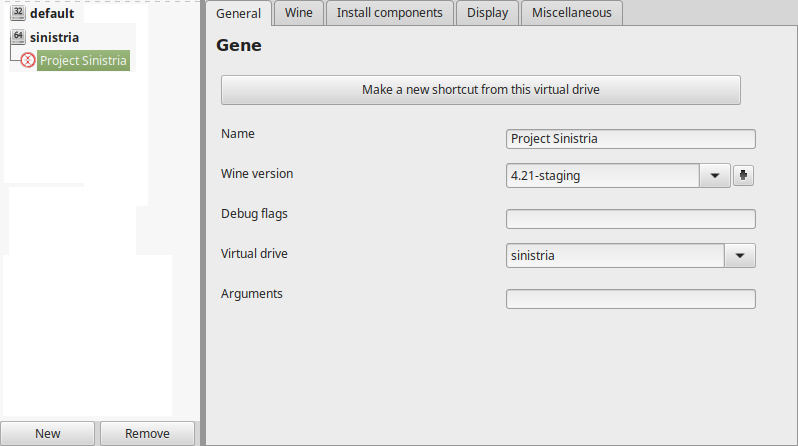The image size is (798, 446).
Task: Focus the Debug flags input field
Action: [631, 219]
